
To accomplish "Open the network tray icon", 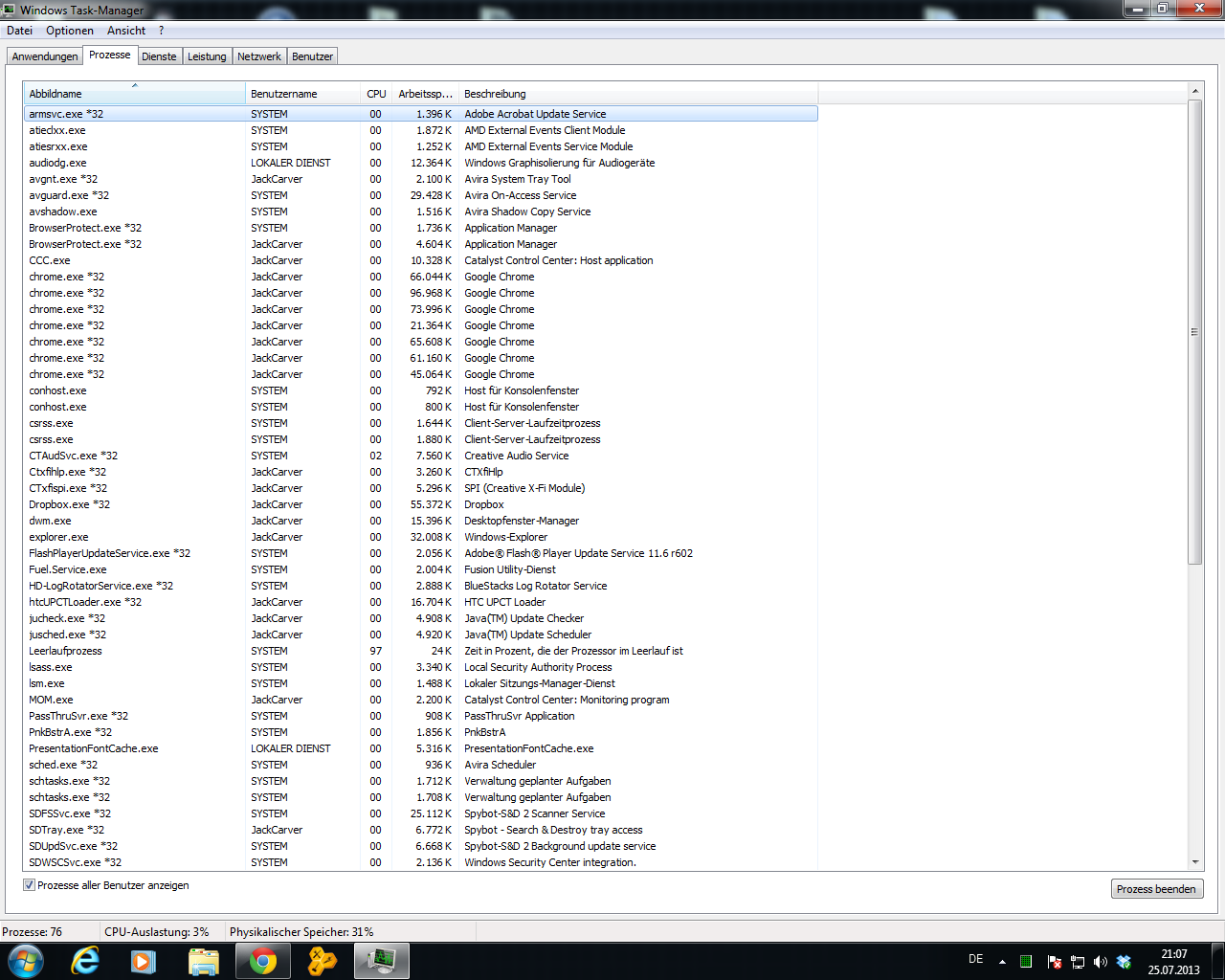I will [x=1078, y=962].
